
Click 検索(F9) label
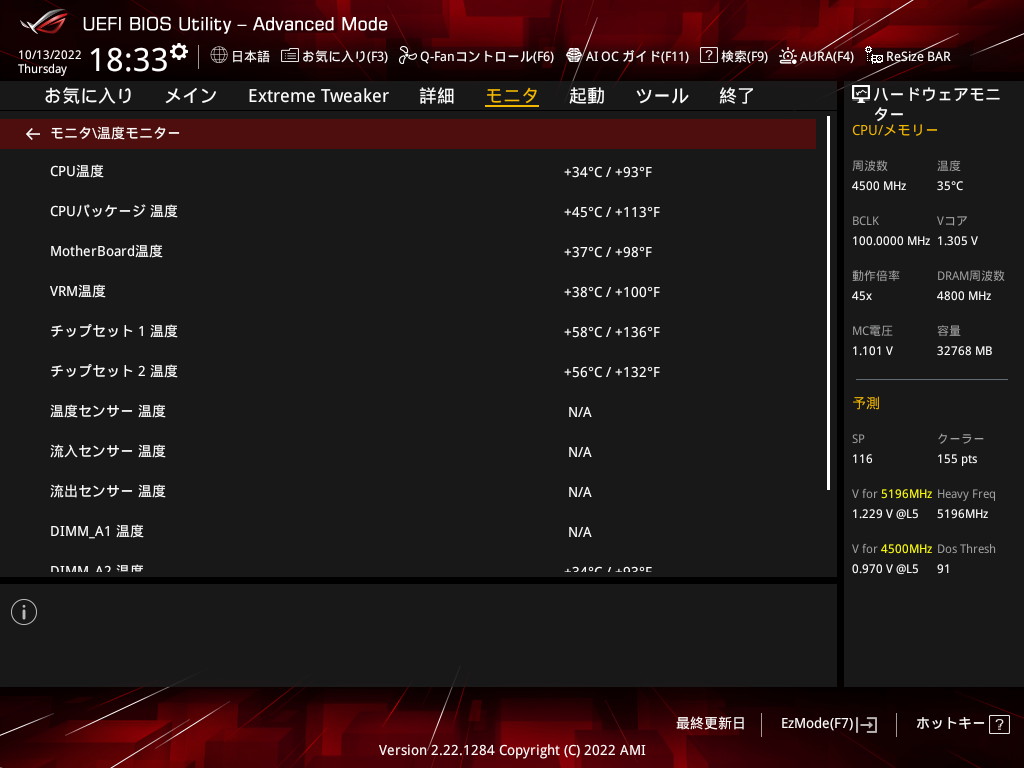pyautogui.click(x=744, y=56)
